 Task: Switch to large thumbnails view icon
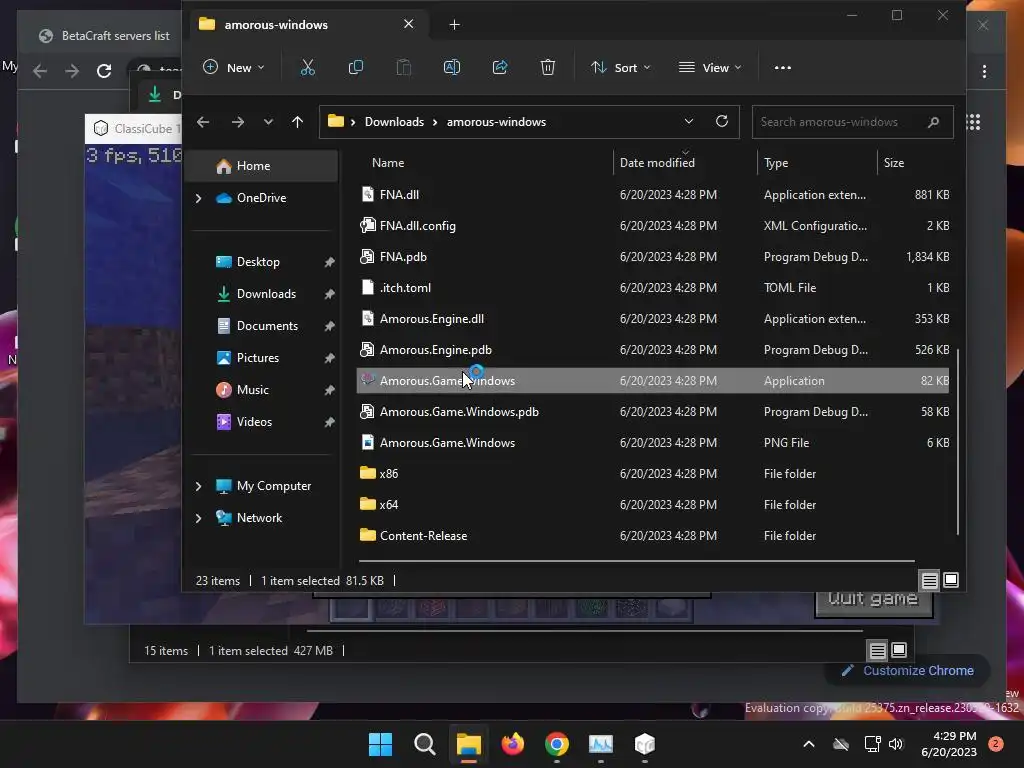pos(952,580)
